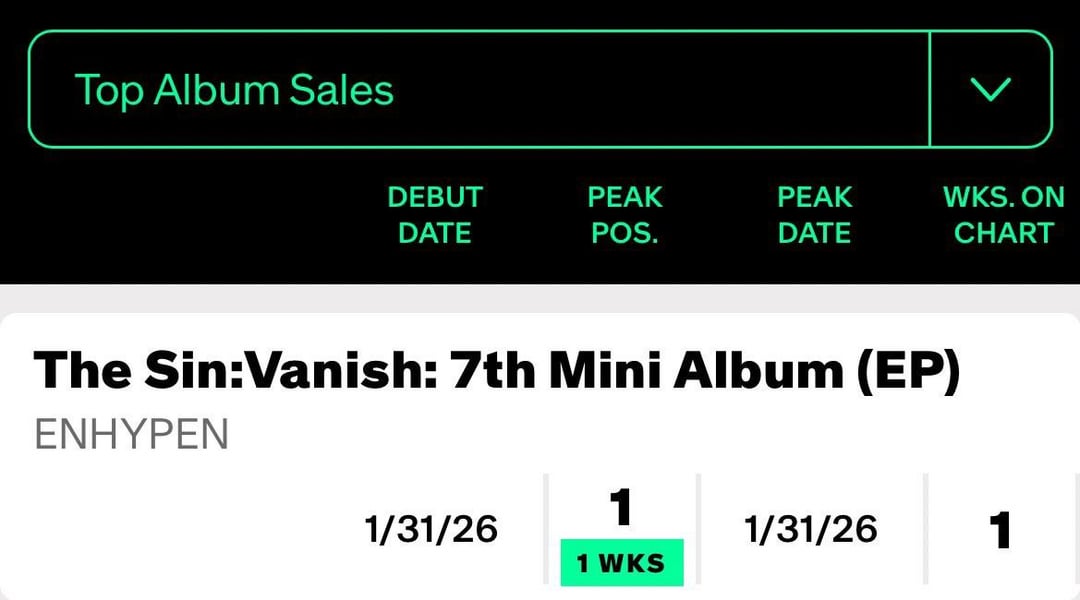This screenshot has width=1080, height=600.
Task: Click the WKS. ON CHART column header
Action: point(1003,214)
